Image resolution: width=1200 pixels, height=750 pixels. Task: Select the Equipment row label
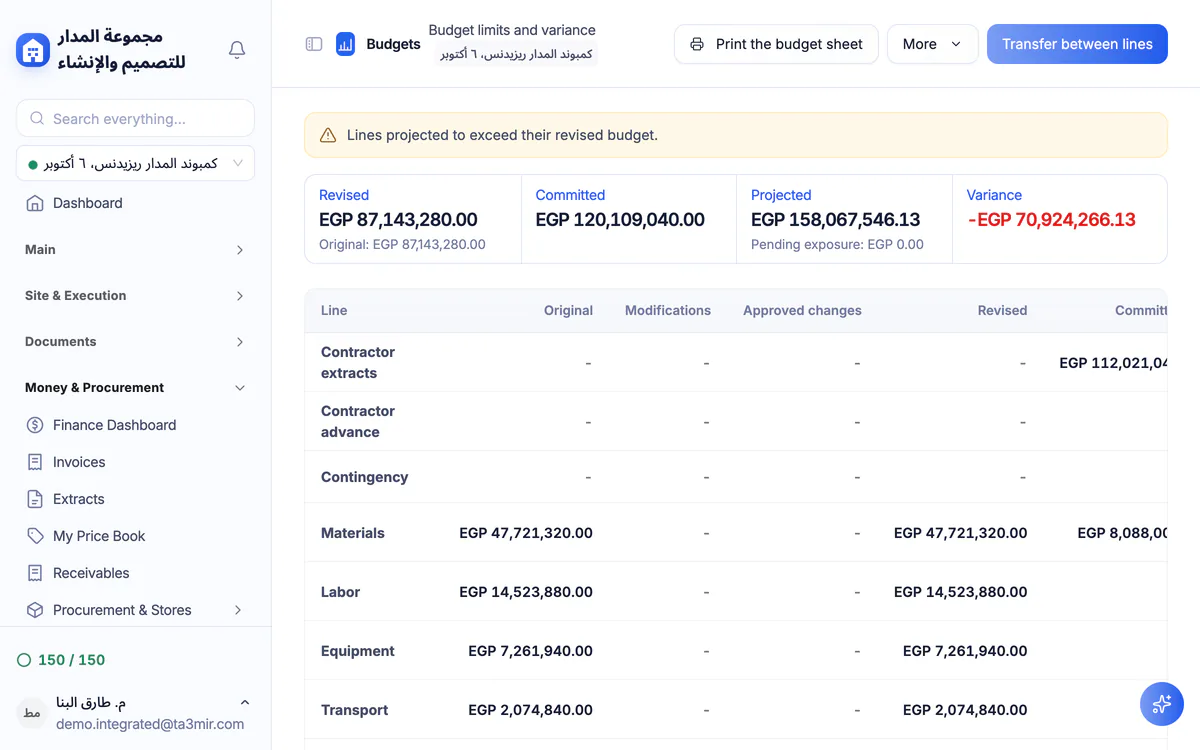(358, 651)
